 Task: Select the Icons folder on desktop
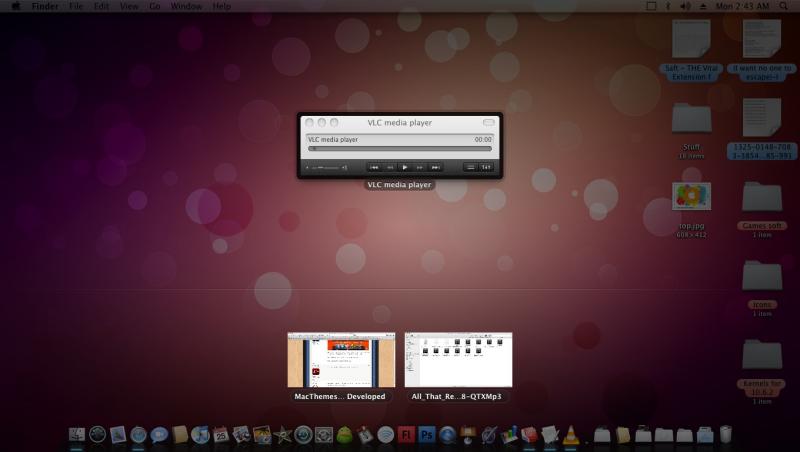(762, 275)
